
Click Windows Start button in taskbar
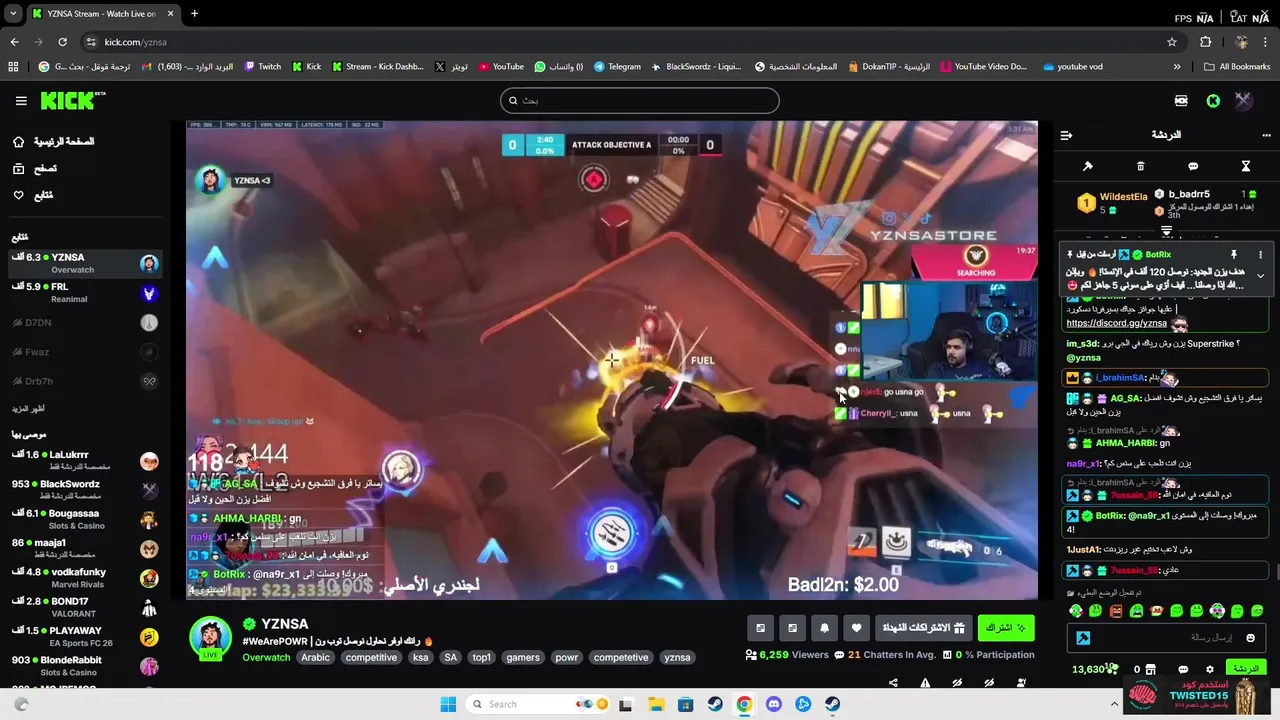tap(447, 704)
